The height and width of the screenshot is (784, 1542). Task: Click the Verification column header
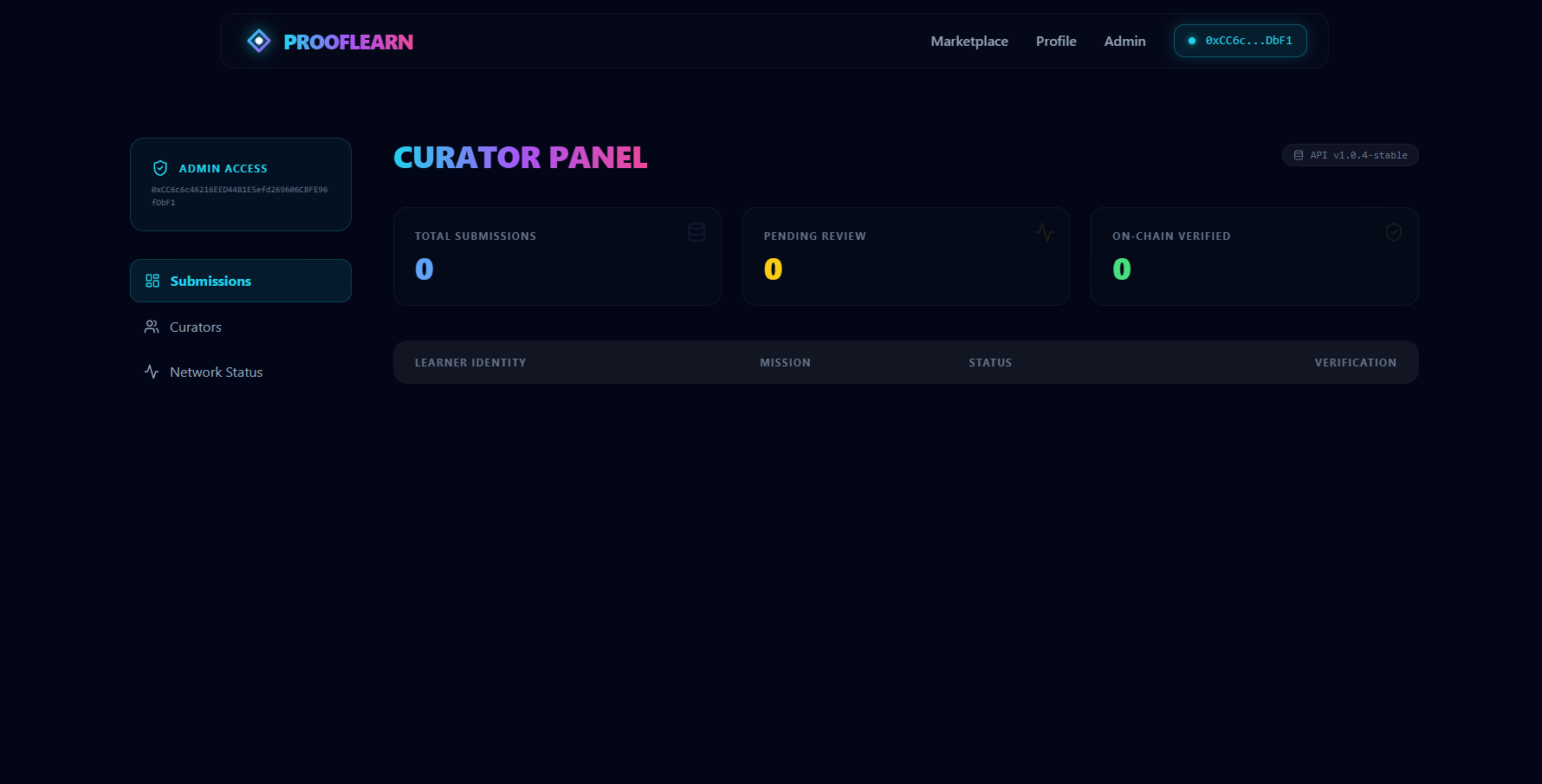(x=1355, y=362)
